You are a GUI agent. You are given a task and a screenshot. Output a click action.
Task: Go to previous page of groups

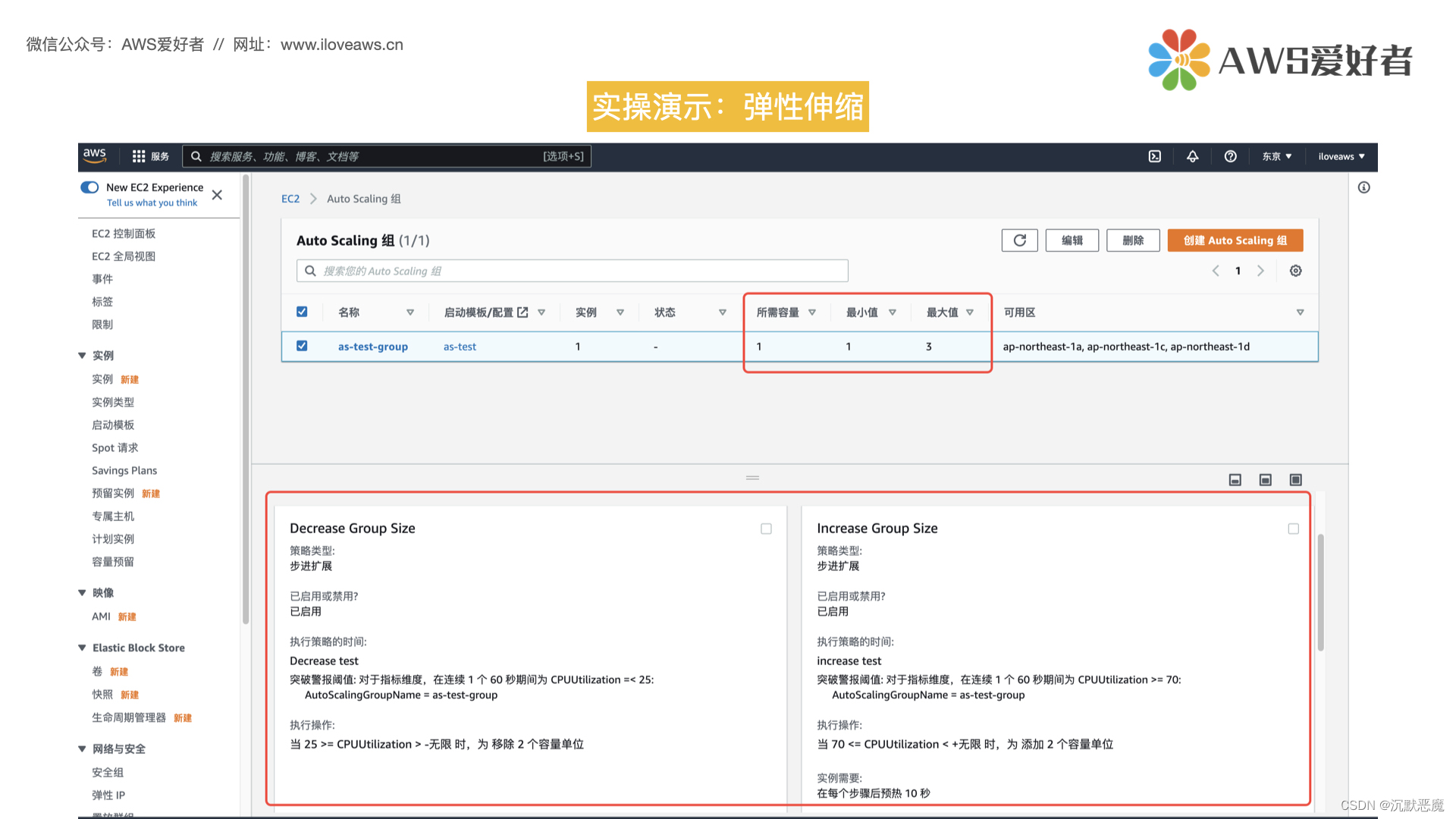tap(1216, 271)
